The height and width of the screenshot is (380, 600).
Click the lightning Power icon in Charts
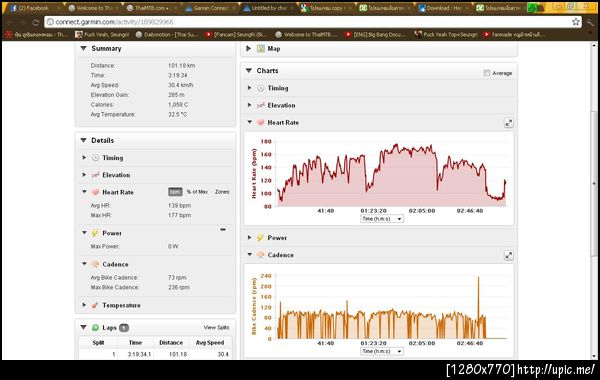(260, 238)
